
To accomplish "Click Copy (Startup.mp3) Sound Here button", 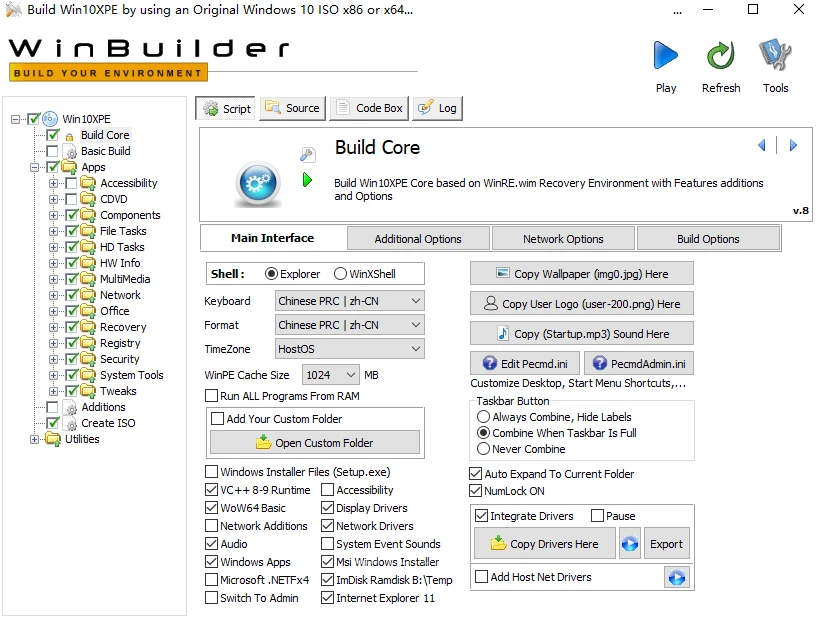I will tap(582, 333).
